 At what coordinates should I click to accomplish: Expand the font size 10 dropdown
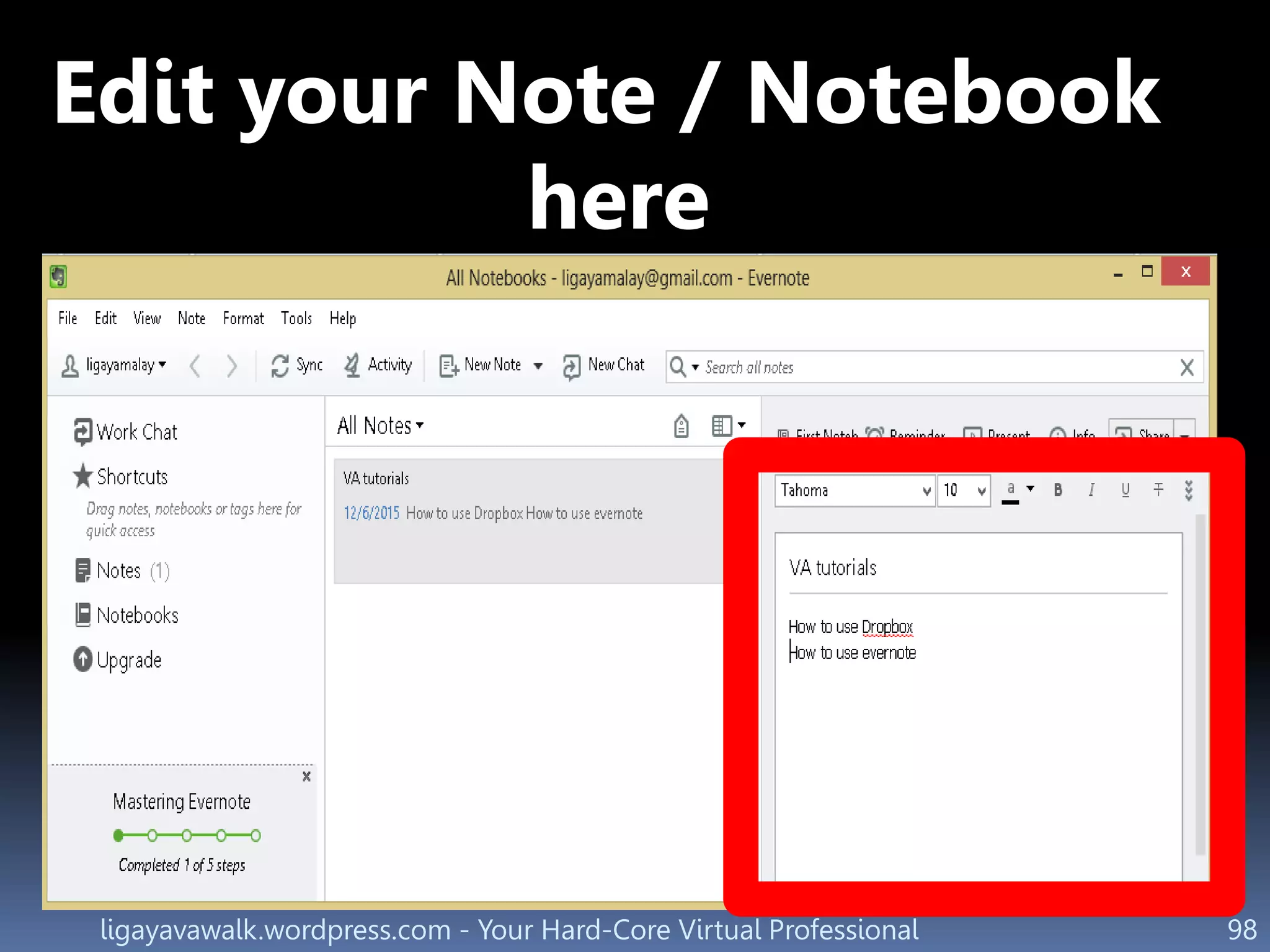[981, 491]
